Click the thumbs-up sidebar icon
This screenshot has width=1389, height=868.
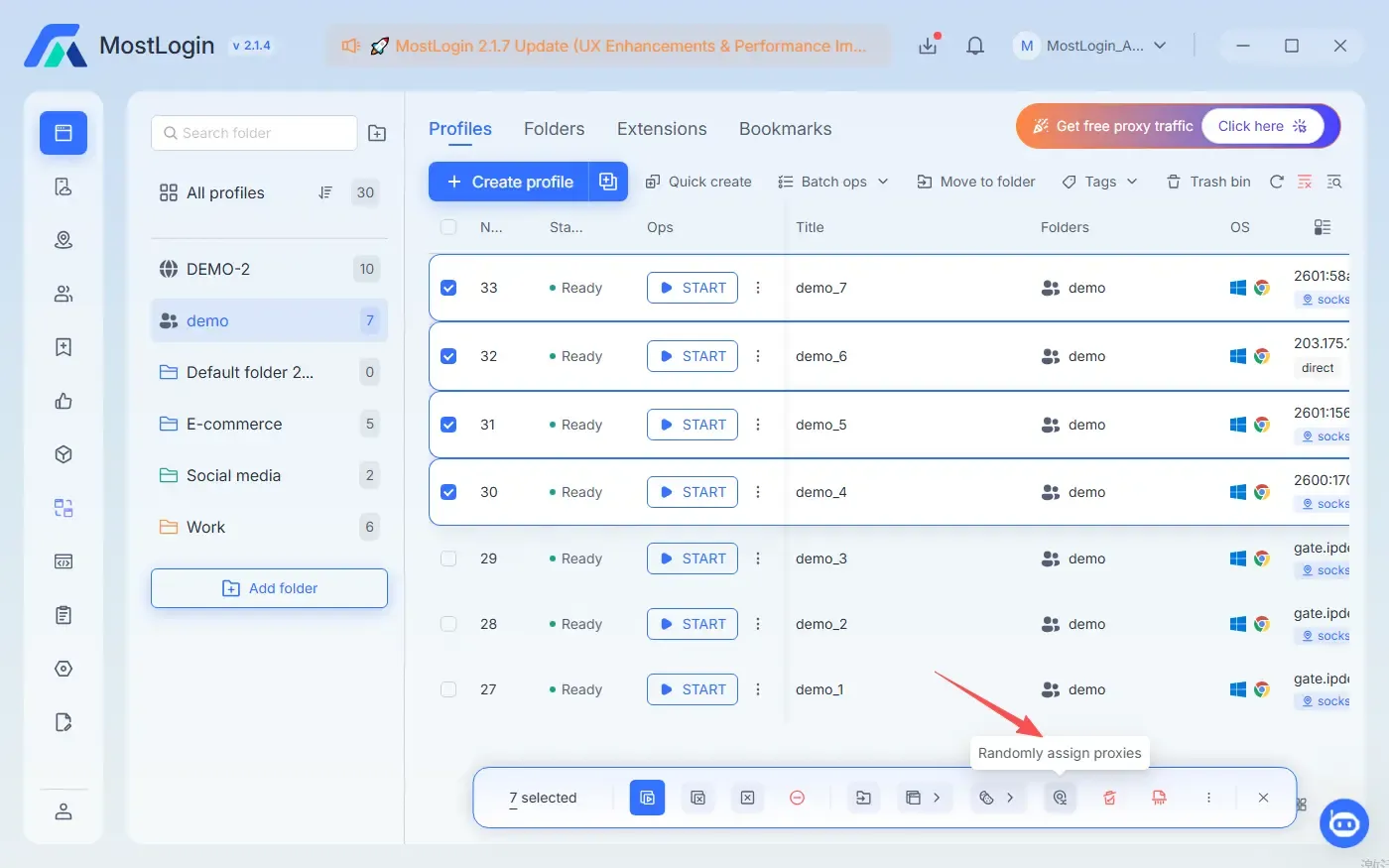pos(63,401)
